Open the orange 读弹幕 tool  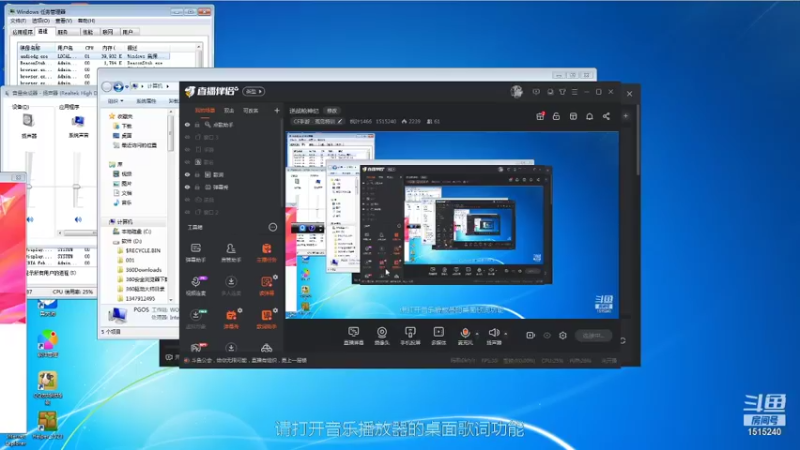pyautogui.click(x=266, y=286)
